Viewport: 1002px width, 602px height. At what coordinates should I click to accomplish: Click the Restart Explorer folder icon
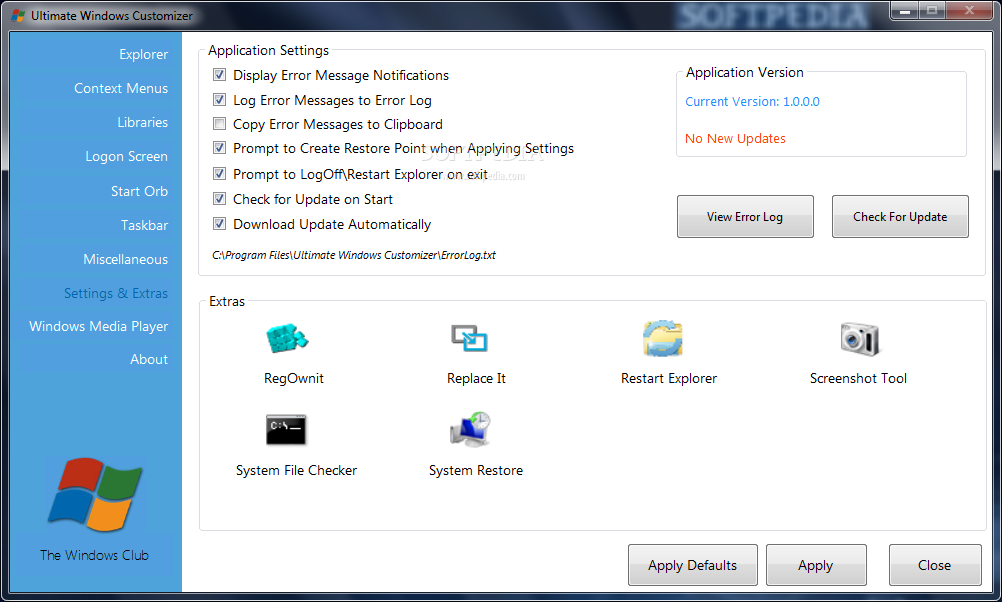pos(663,338)
